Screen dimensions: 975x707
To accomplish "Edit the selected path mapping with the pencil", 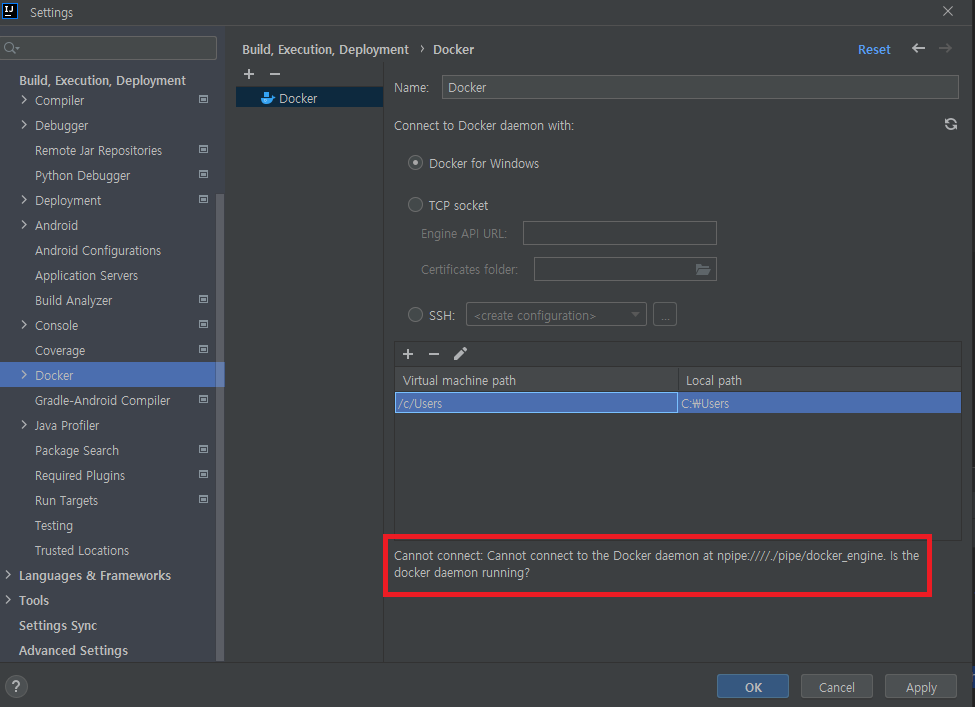I will pos(460,354).
